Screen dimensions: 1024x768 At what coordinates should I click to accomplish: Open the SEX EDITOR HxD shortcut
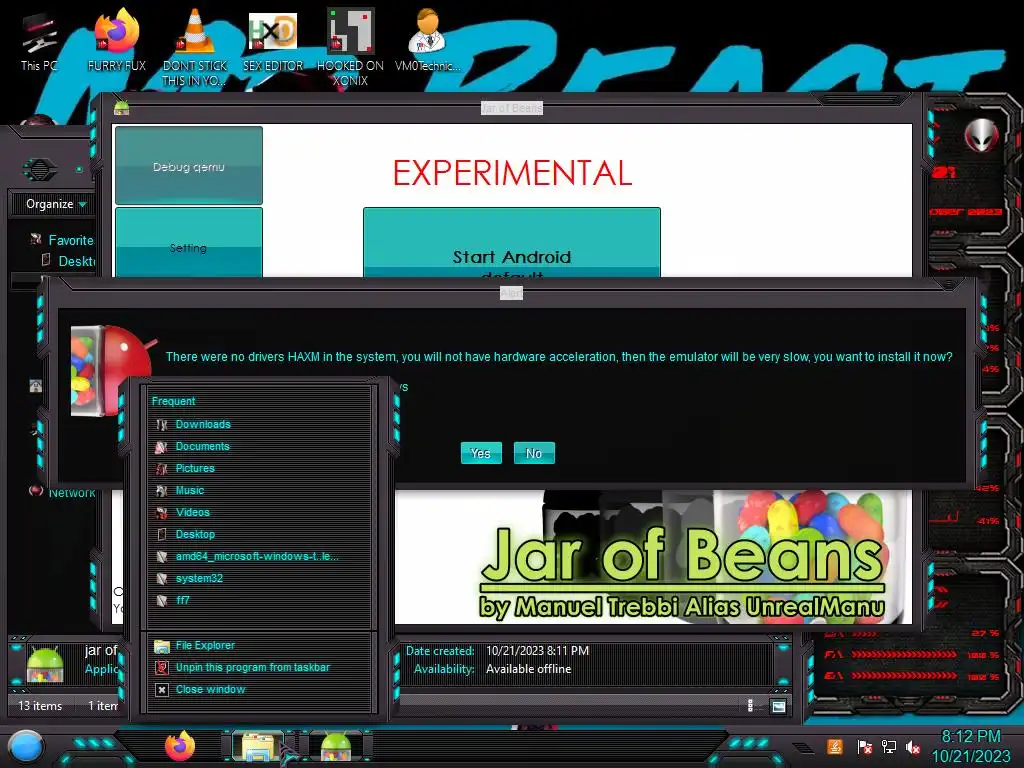(x=273, y=42)
